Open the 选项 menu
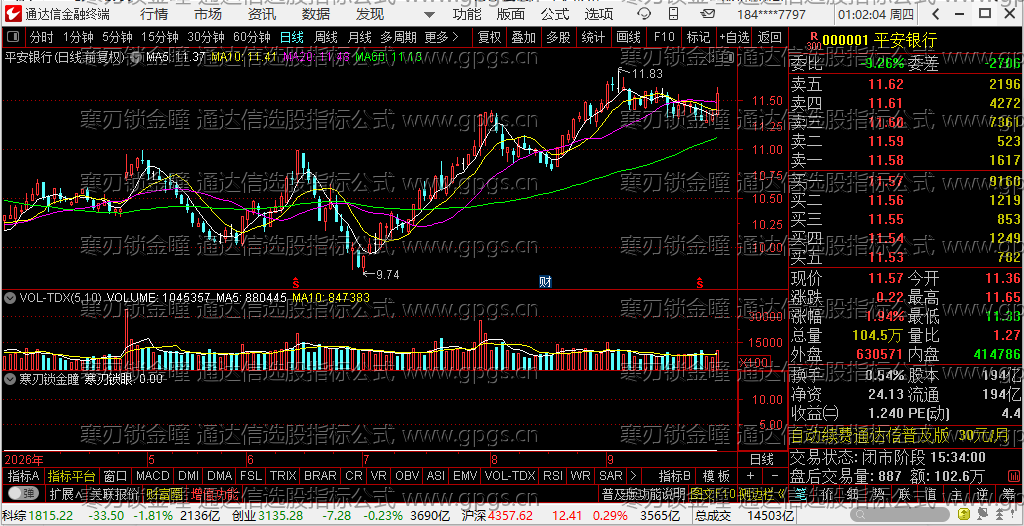 599,14
